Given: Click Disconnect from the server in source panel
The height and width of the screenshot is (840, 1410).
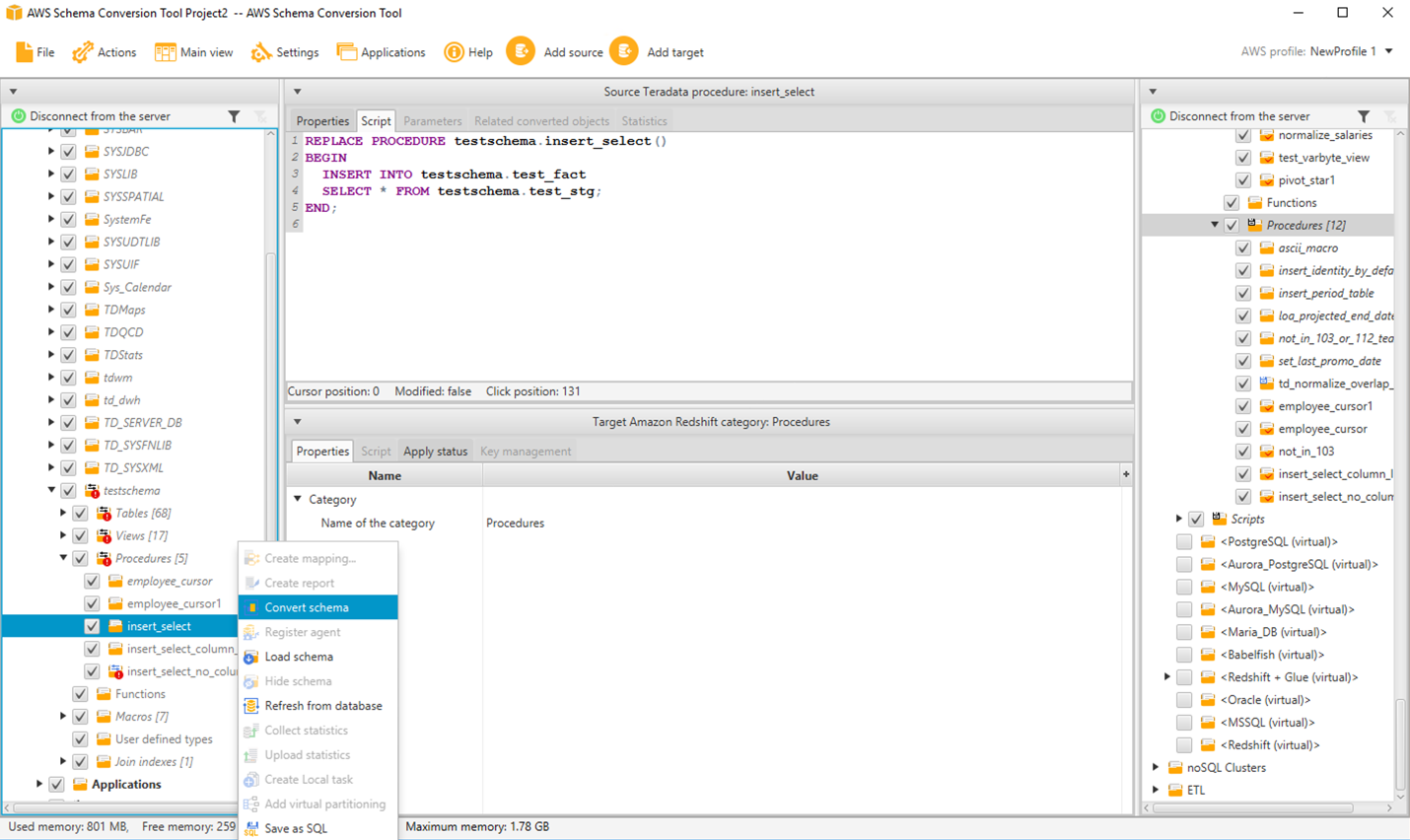Looking at the screenshot, I should click(x=100, y=116).
